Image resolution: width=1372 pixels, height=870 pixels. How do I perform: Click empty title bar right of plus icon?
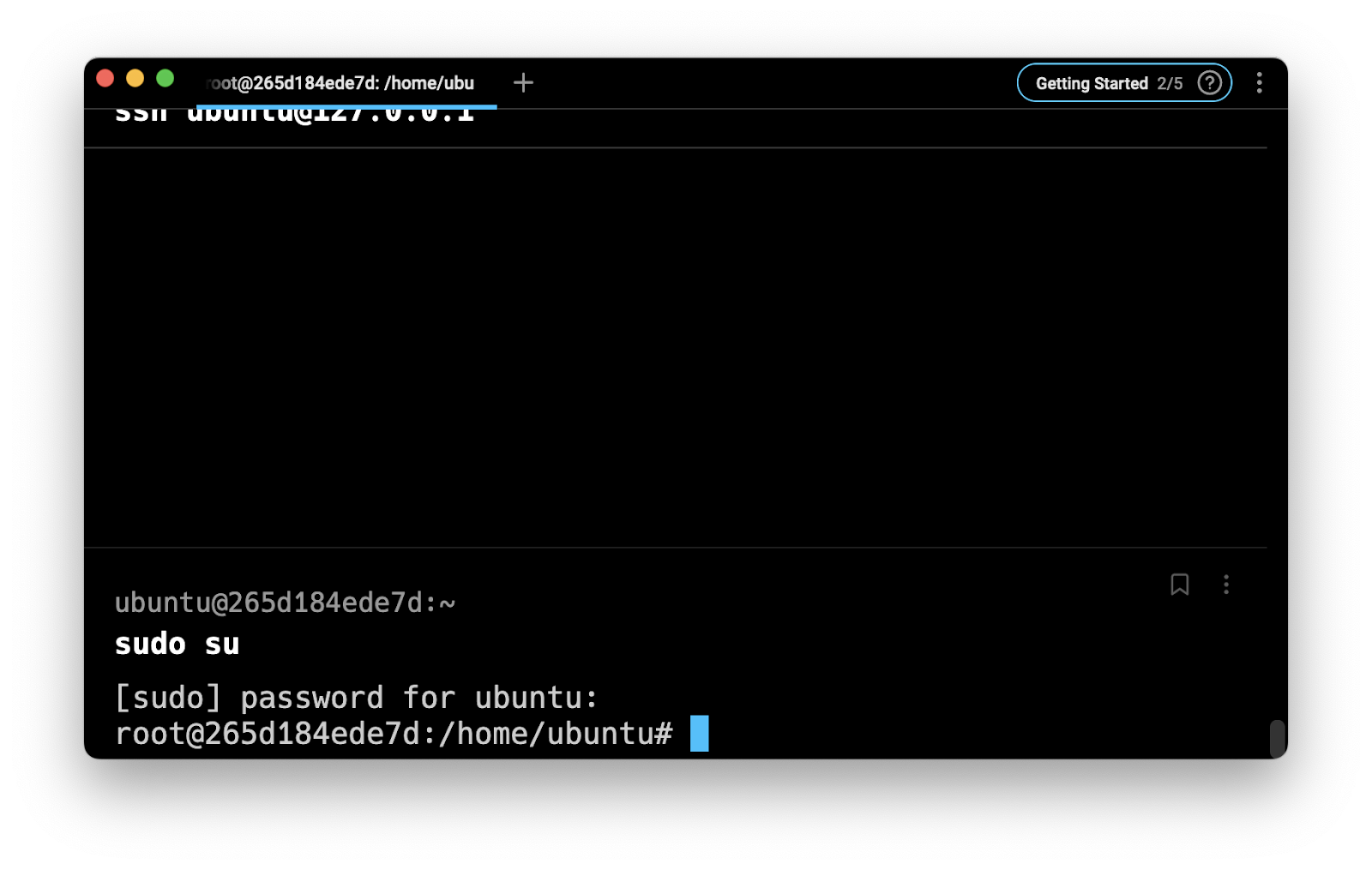(772, 82)
